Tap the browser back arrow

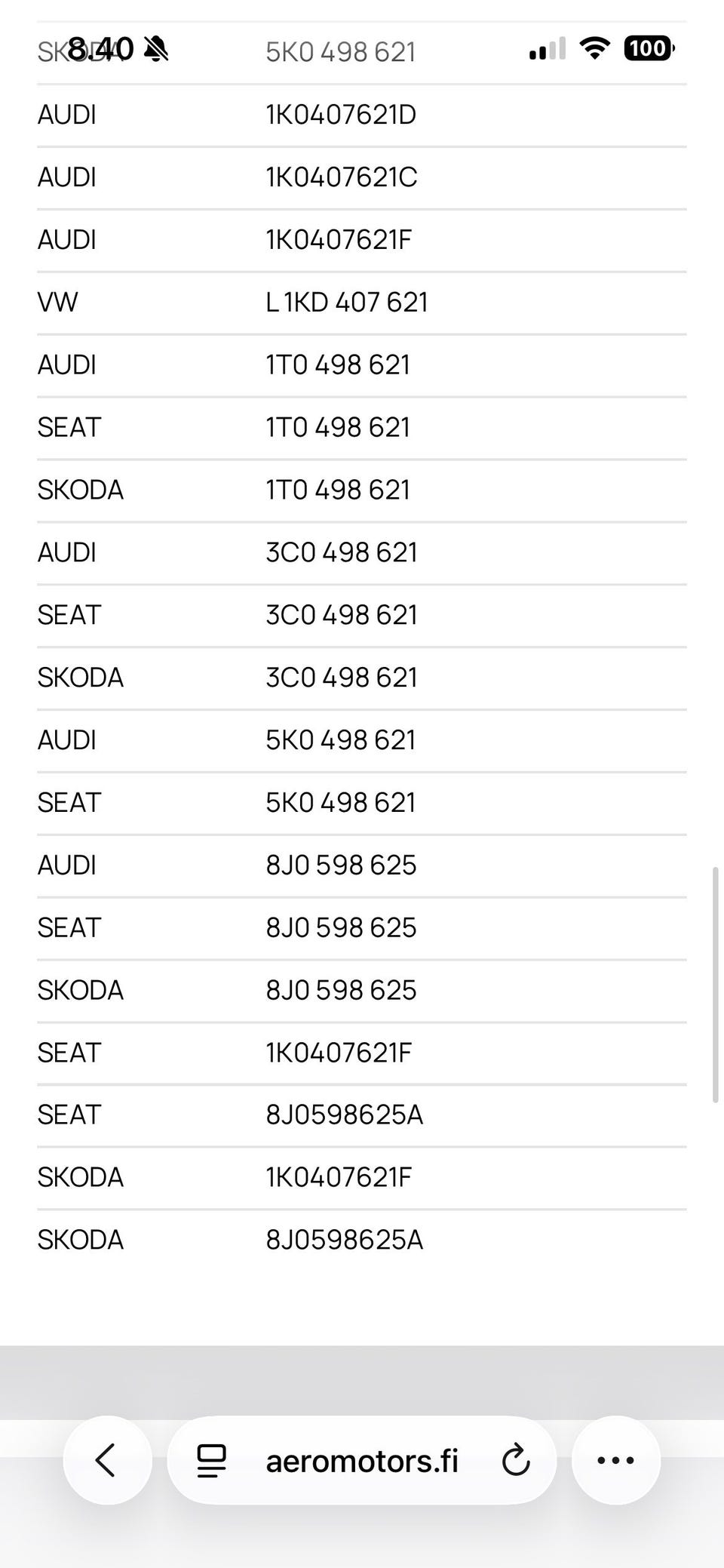pos(107,1460)
